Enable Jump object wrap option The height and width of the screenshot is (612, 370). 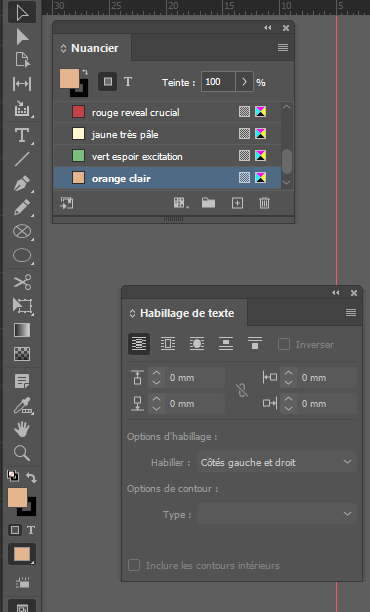226,344
